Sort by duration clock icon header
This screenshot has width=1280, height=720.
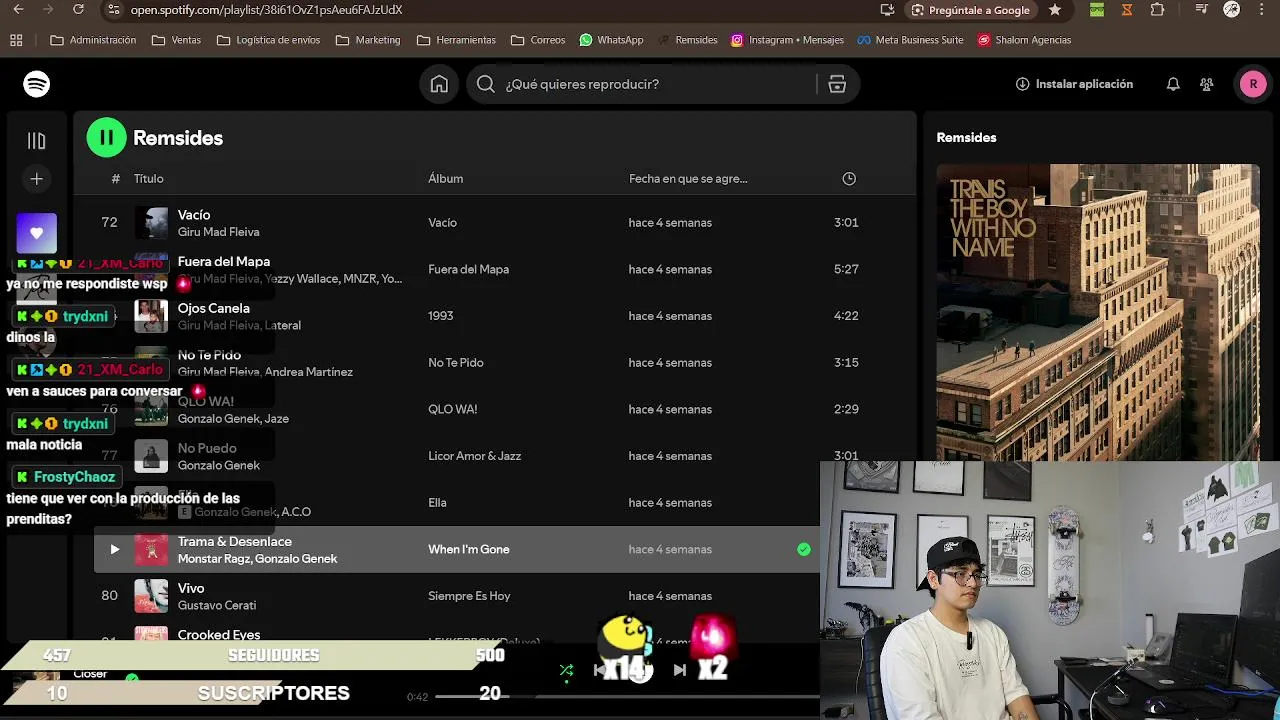coord(849,179)
